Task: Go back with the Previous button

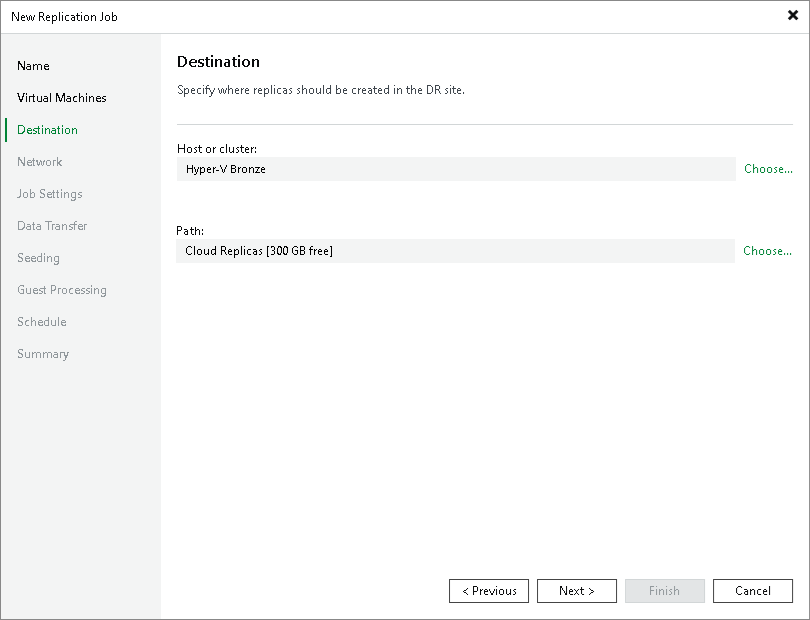Action: click(489, 590)
